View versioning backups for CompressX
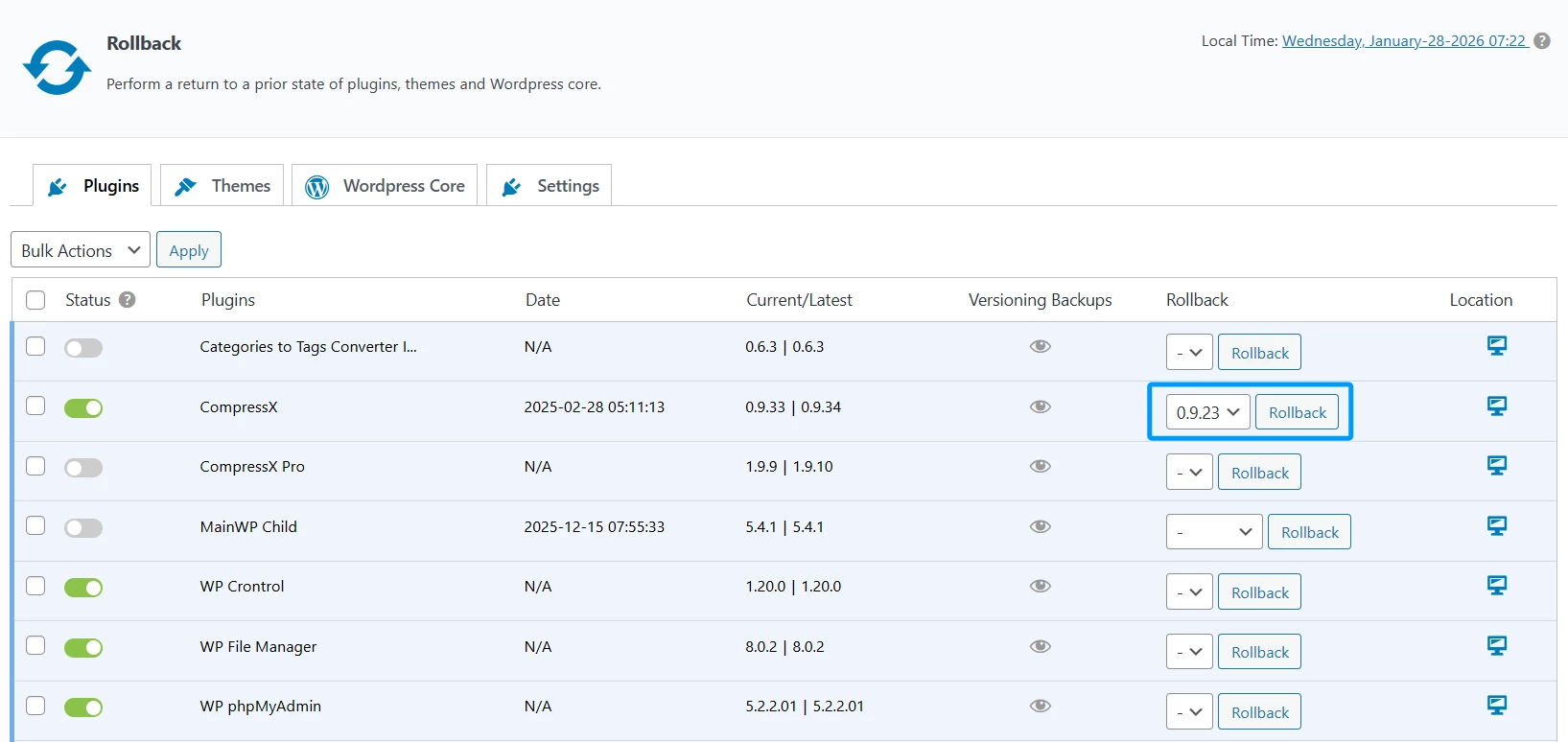Viewport: 1568px width, 742px height. click(x=1040, y=406)
